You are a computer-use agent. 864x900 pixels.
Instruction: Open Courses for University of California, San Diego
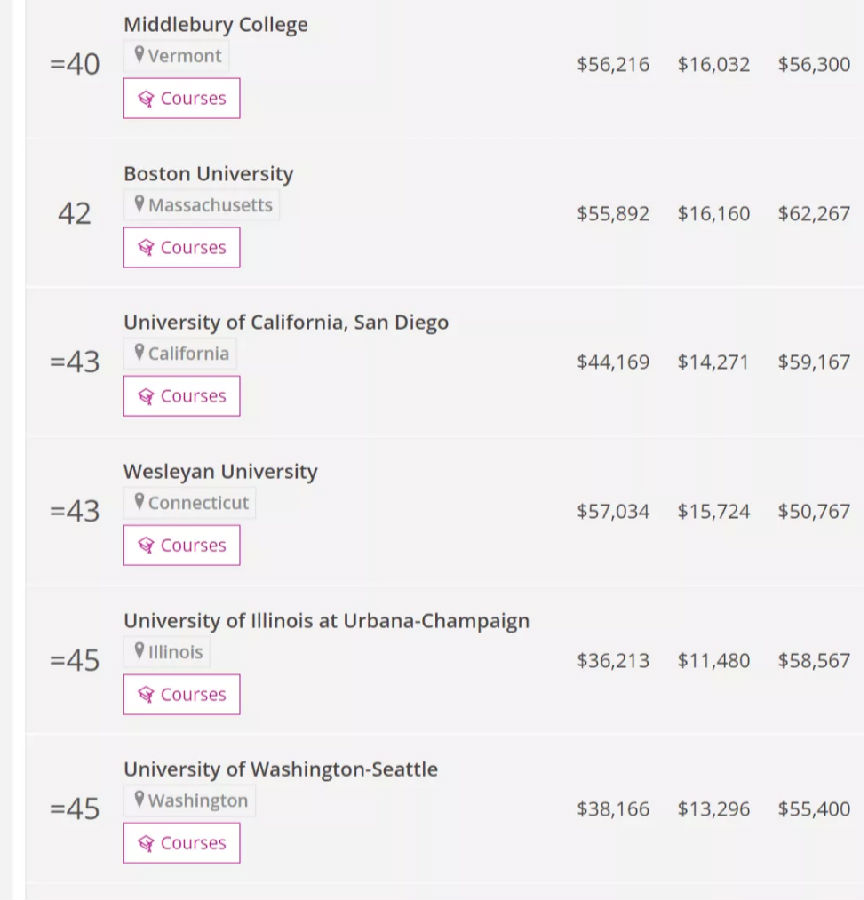[x=182, y=397]
